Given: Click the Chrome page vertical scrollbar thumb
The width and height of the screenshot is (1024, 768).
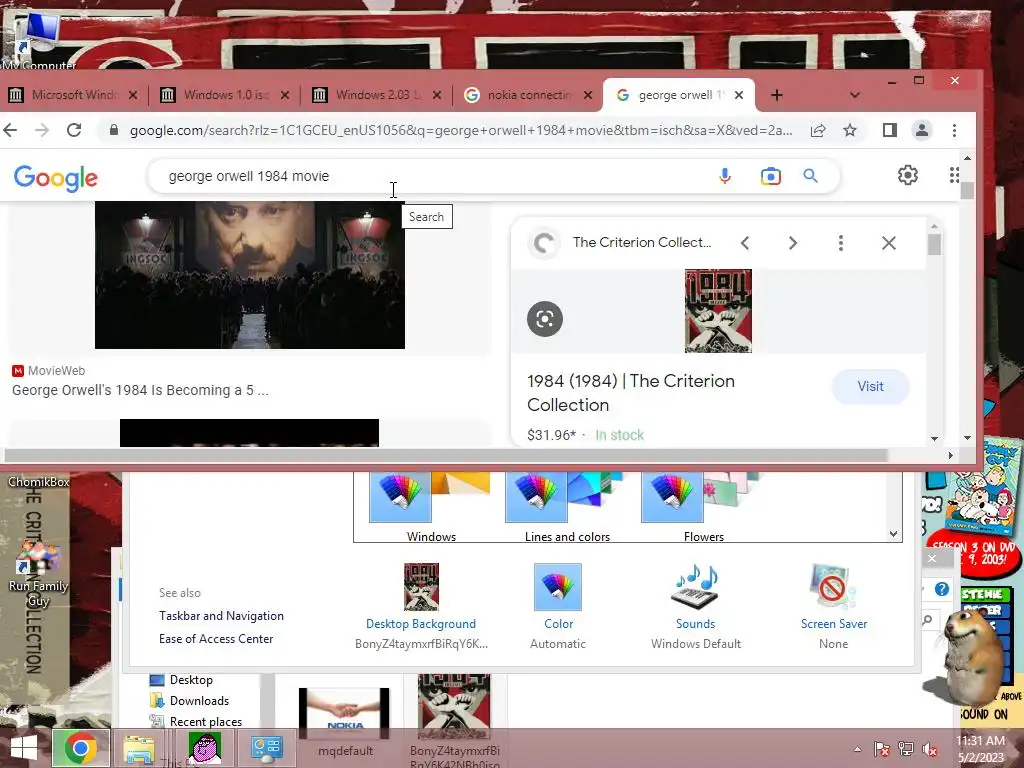Looking at the screenshot, I should click(x=967, y=189).
